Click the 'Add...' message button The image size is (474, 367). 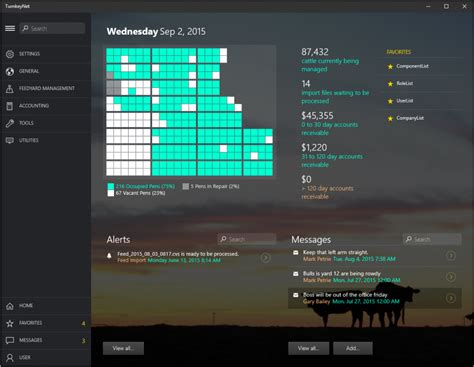tap(353, 348)
